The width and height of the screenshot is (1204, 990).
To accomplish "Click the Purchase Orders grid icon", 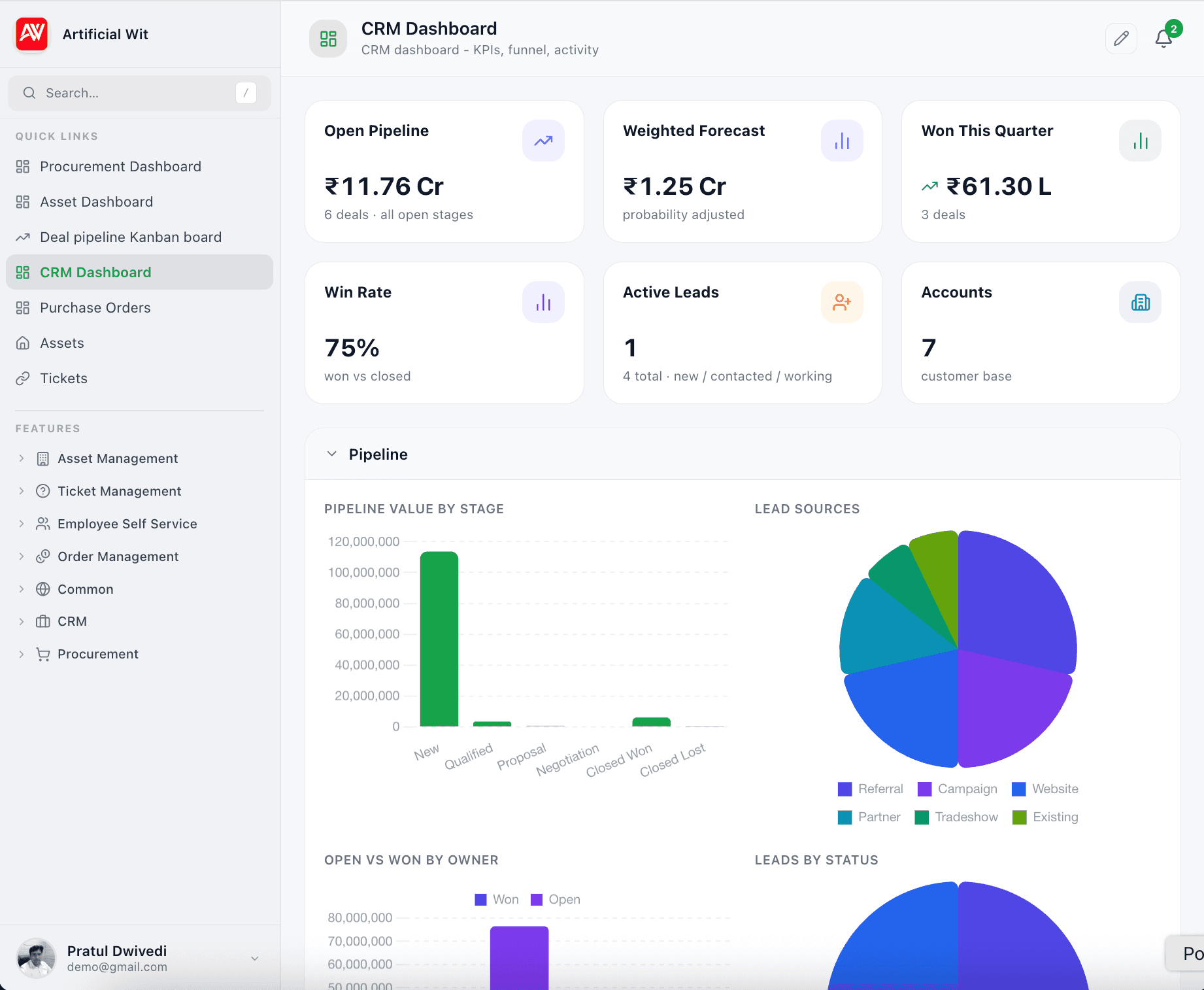I will tap(23, 308).
